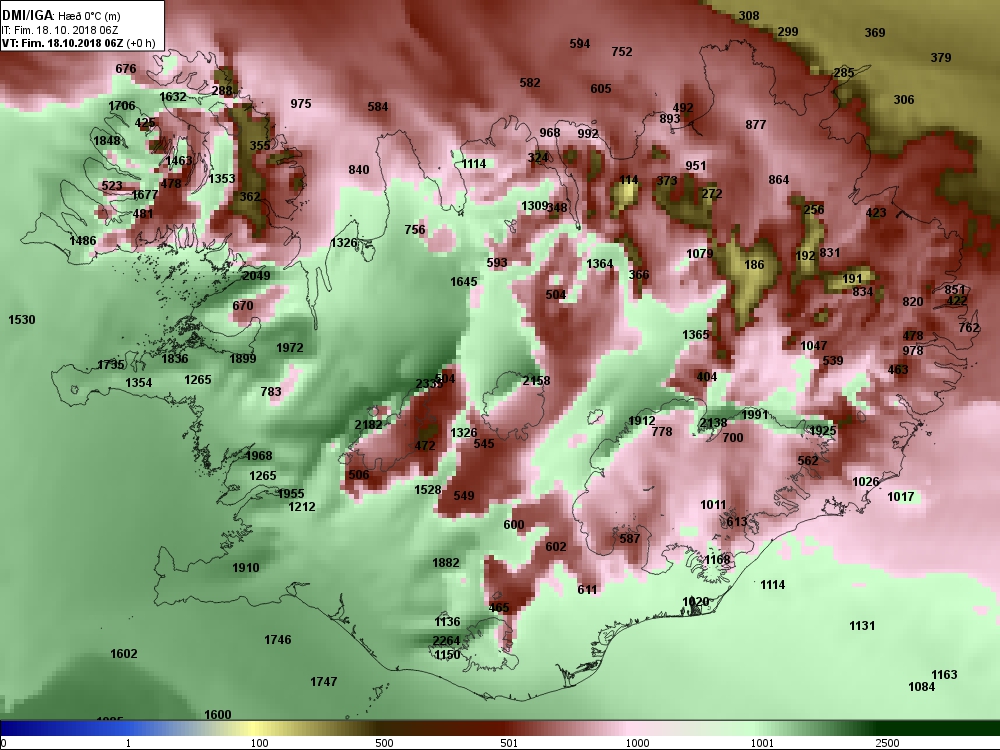Click the map value 1084
1000x750 pixels.
(x=922, y=687)
